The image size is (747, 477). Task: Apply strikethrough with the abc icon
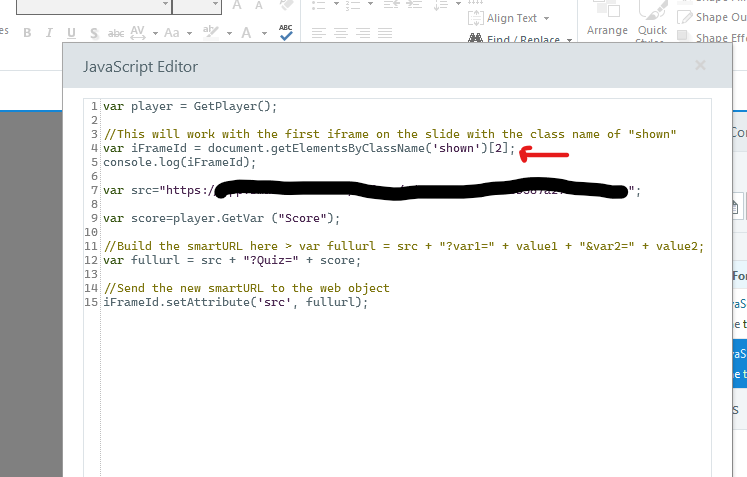point(116,33)
